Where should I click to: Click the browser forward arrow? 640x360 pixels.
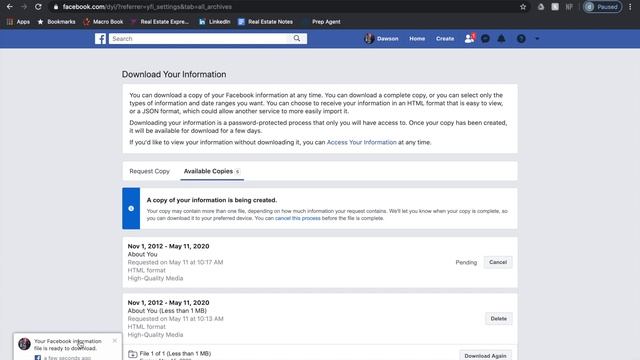(24, 7)
